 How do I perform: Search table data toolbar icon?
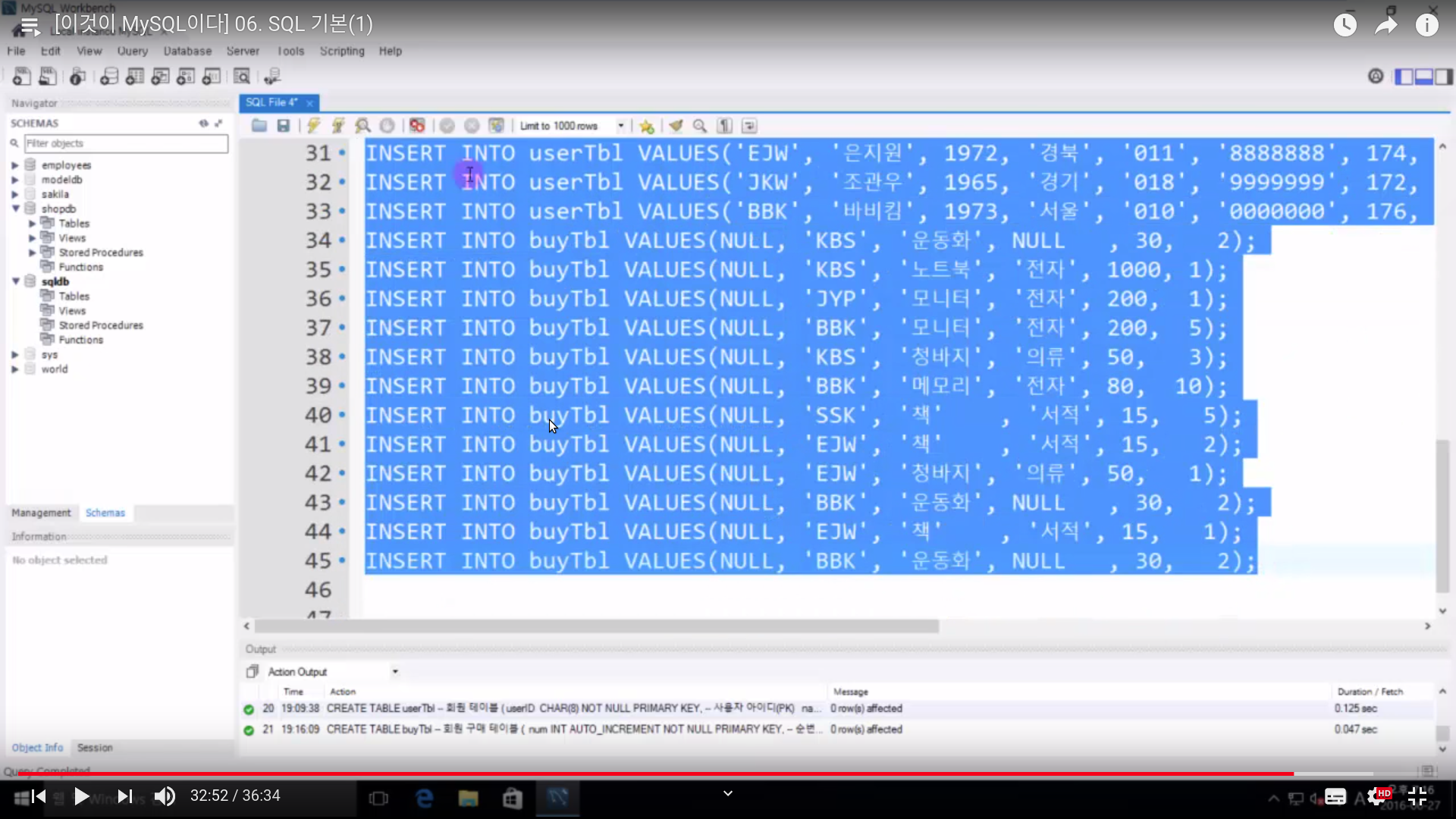coord(242,77)
